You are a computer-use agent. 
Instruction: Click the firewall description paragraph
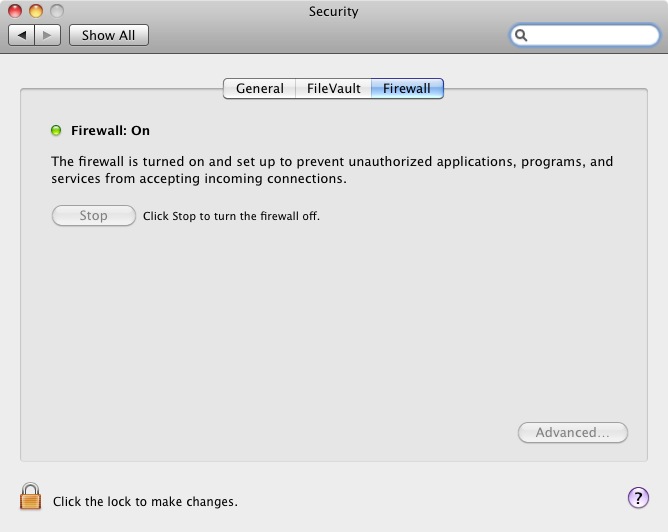332,170
